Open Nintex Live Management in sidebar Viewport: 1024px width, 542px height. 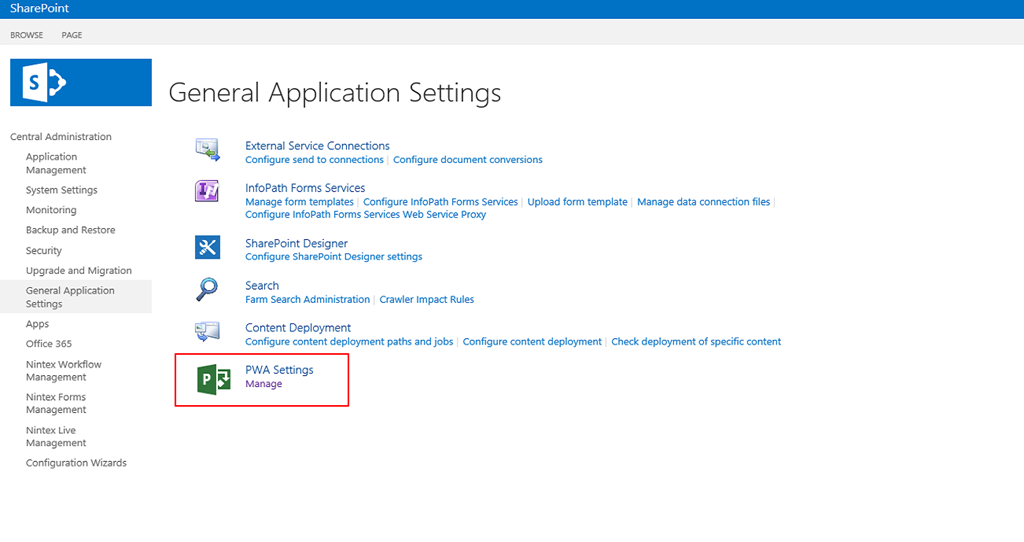click(56, 436)
